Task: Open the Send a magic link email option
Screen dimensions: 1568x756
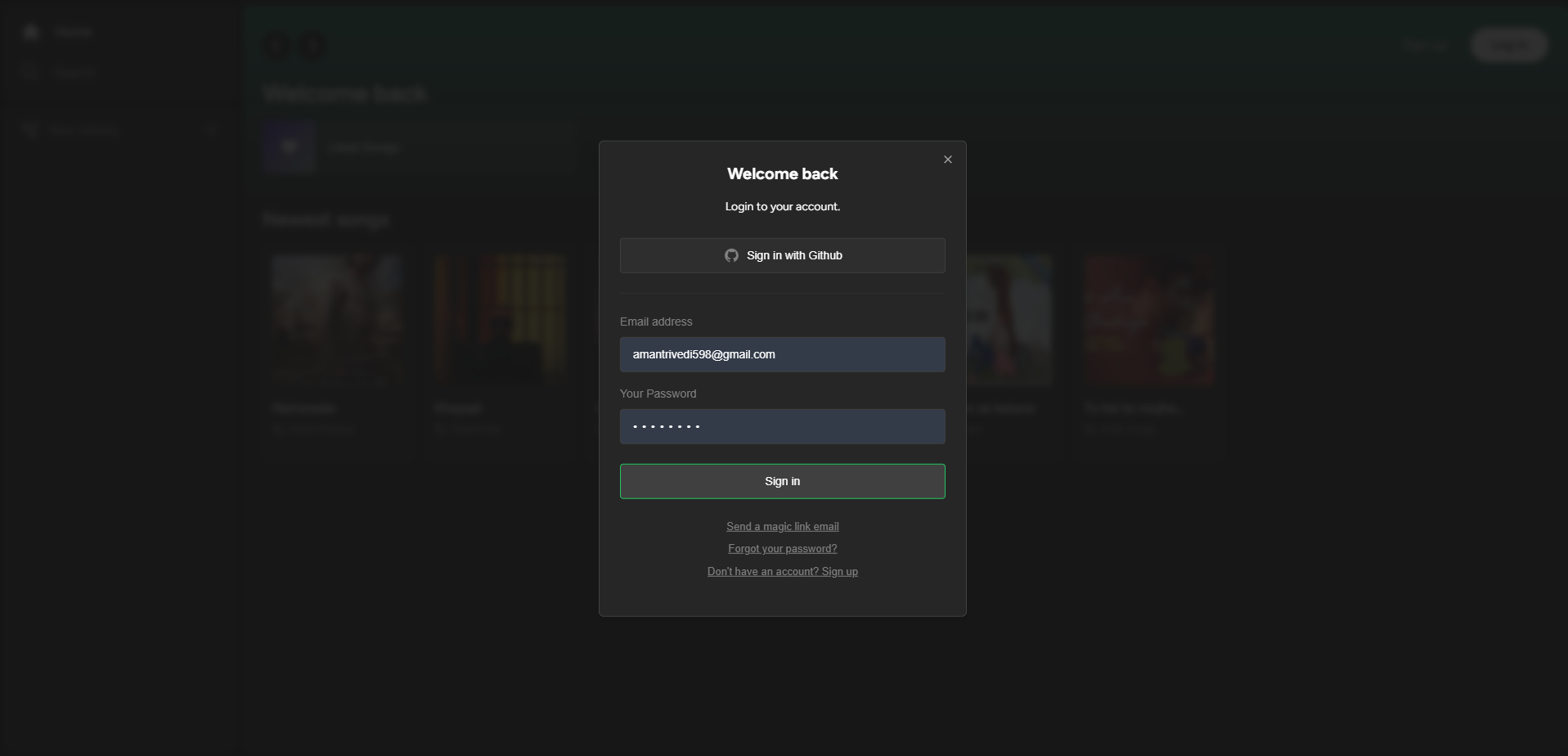Action: (x=782, y=526)
